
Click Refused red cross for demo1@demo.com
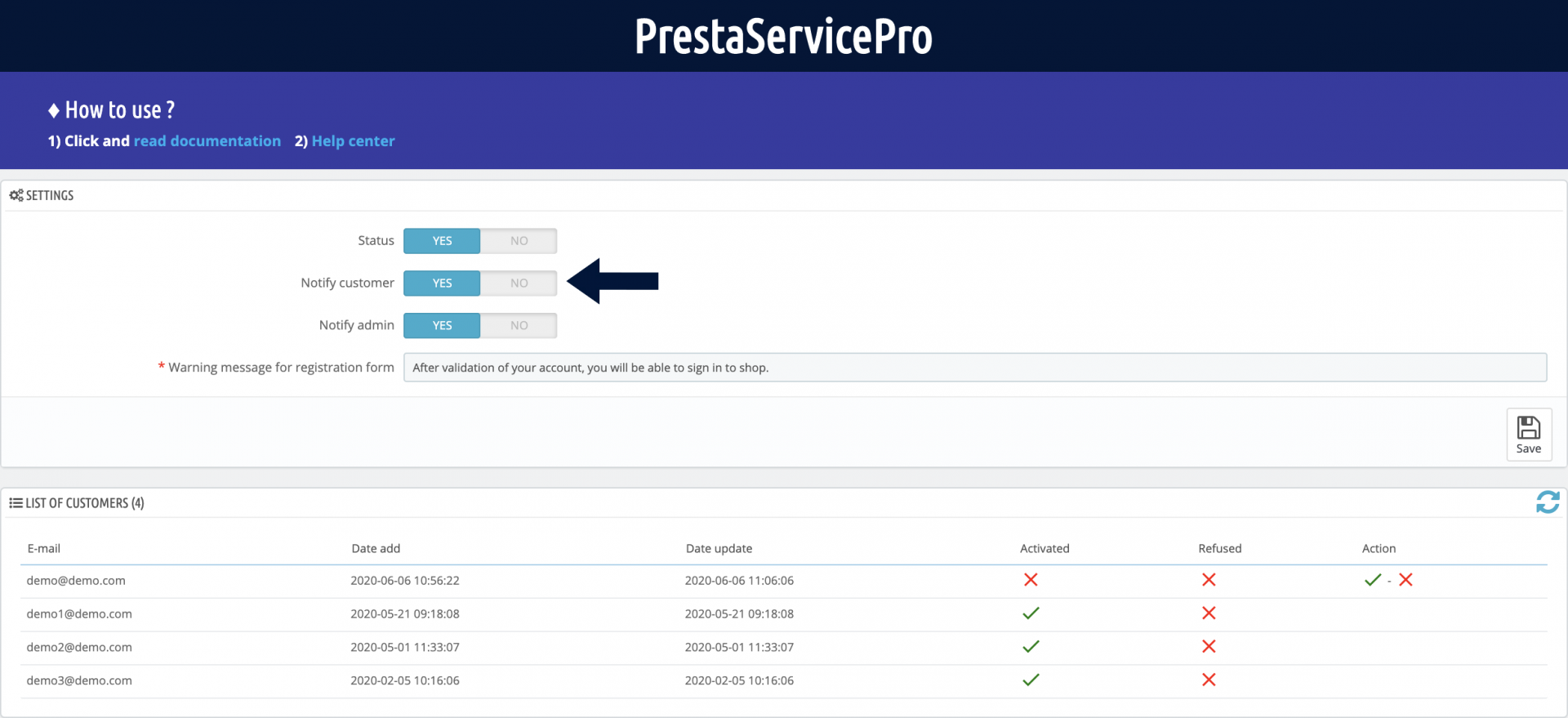pos(1209,613)
